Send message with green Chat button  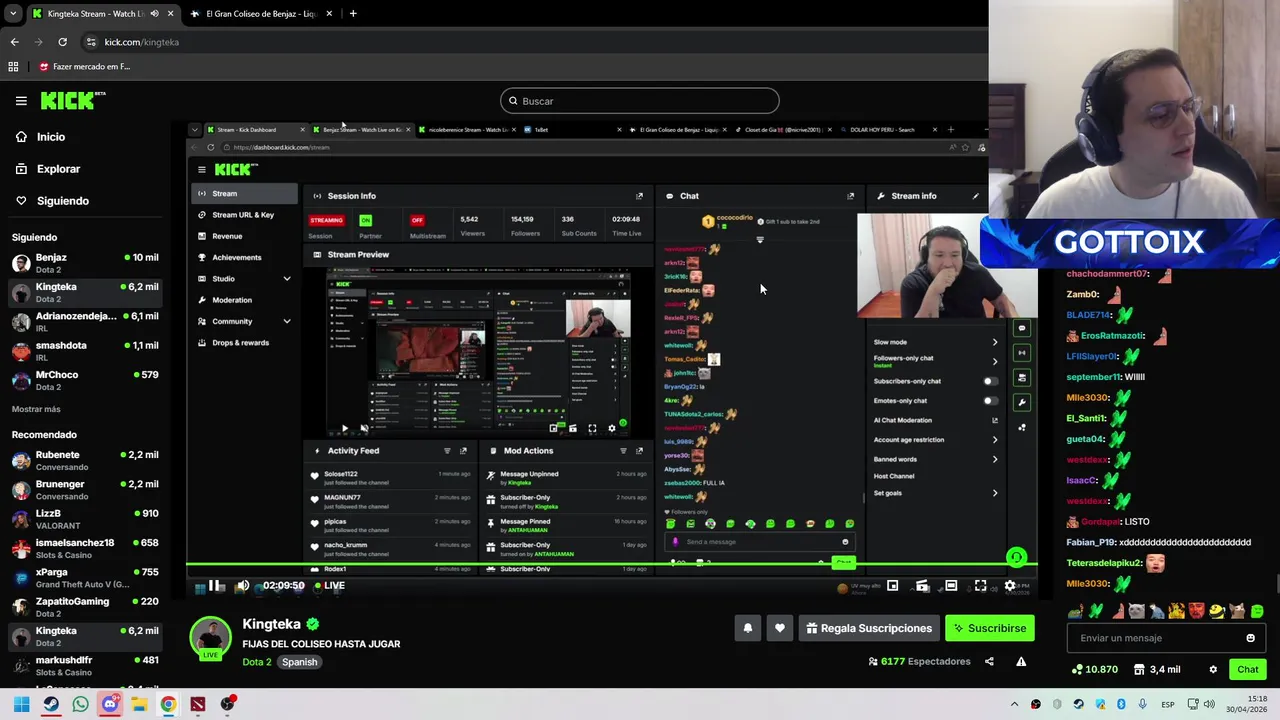coord(1248,669)
